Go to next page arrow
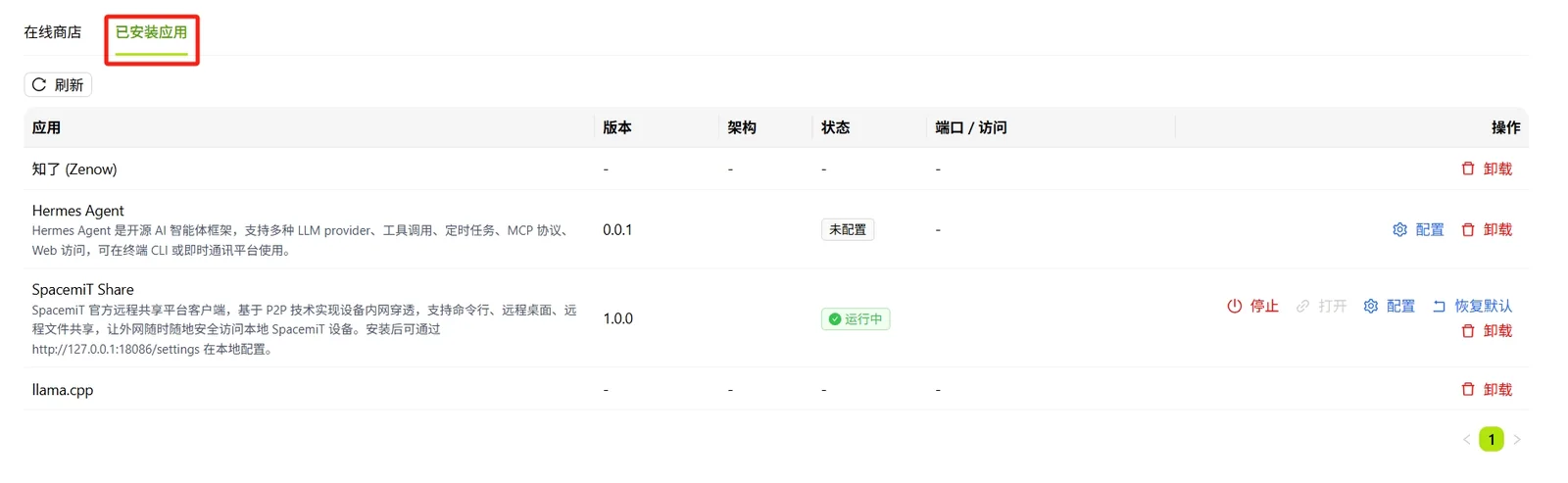The image size is (1568, 483). (1517, 439)
